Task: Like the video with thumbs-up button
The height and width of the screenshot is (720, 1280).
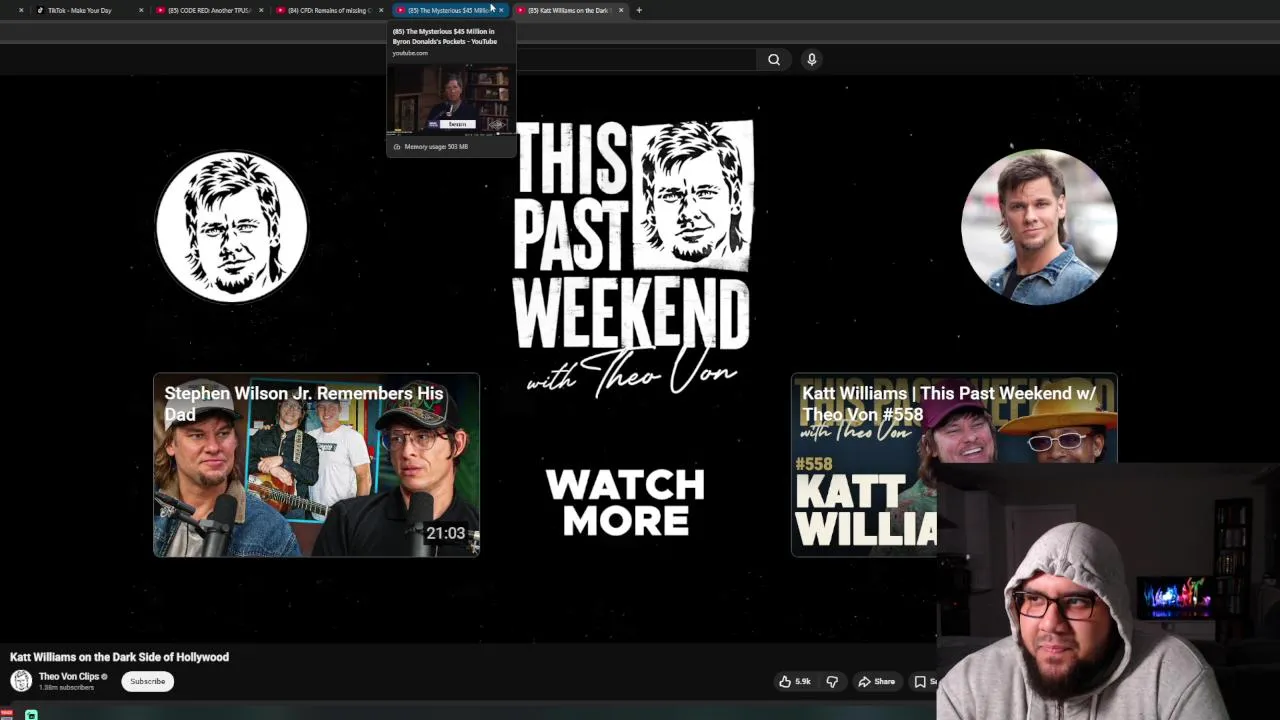Action: coord(795,682)
